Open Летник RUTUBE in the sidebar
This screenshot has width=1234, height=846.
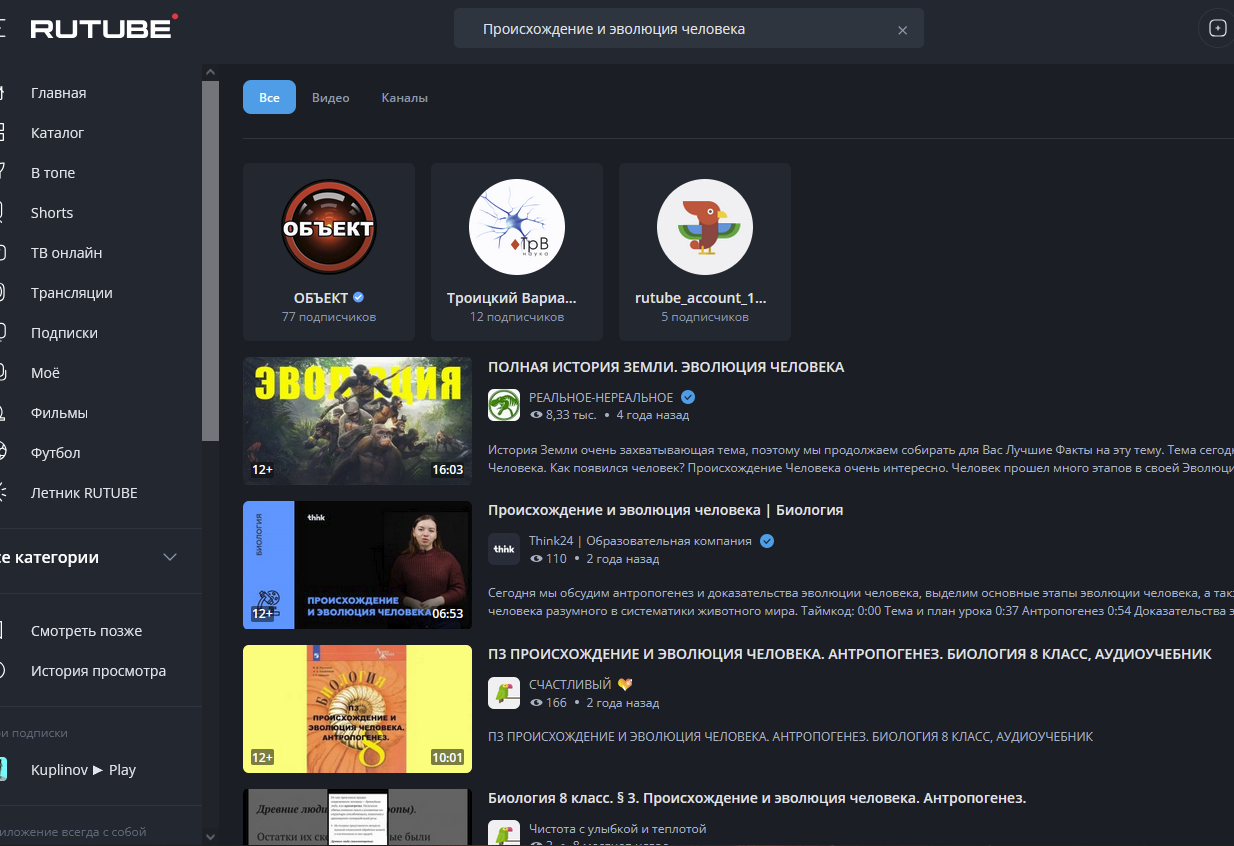(x=84, y=493)
